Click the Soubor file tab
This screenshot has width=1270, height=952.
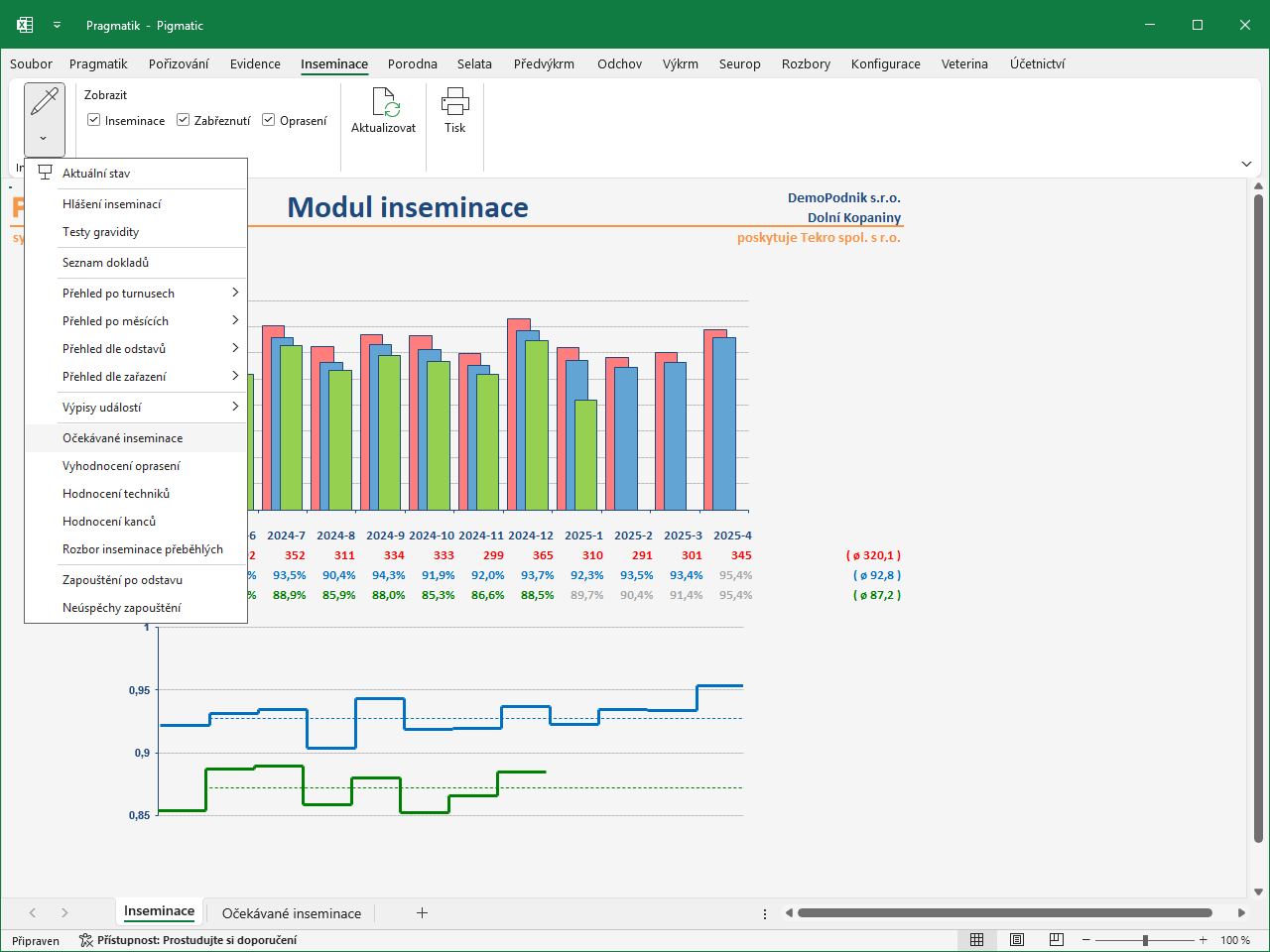(31, 63)
